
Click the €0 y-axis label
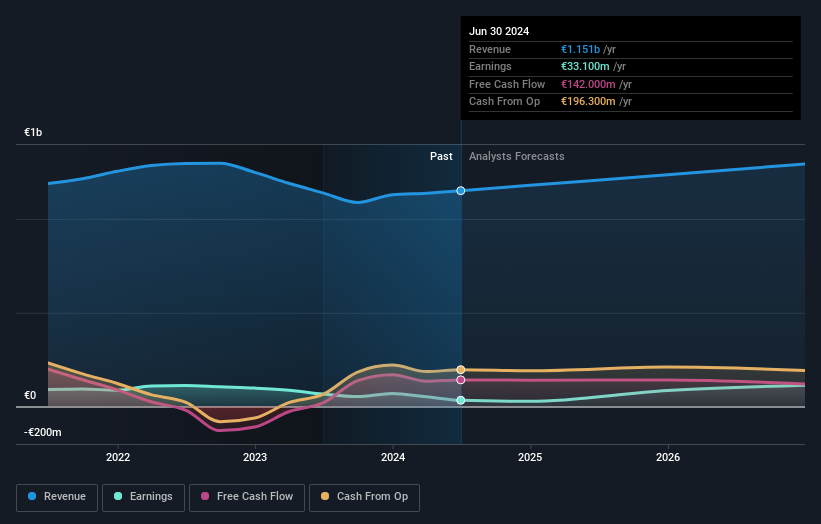tap(30, 395)
